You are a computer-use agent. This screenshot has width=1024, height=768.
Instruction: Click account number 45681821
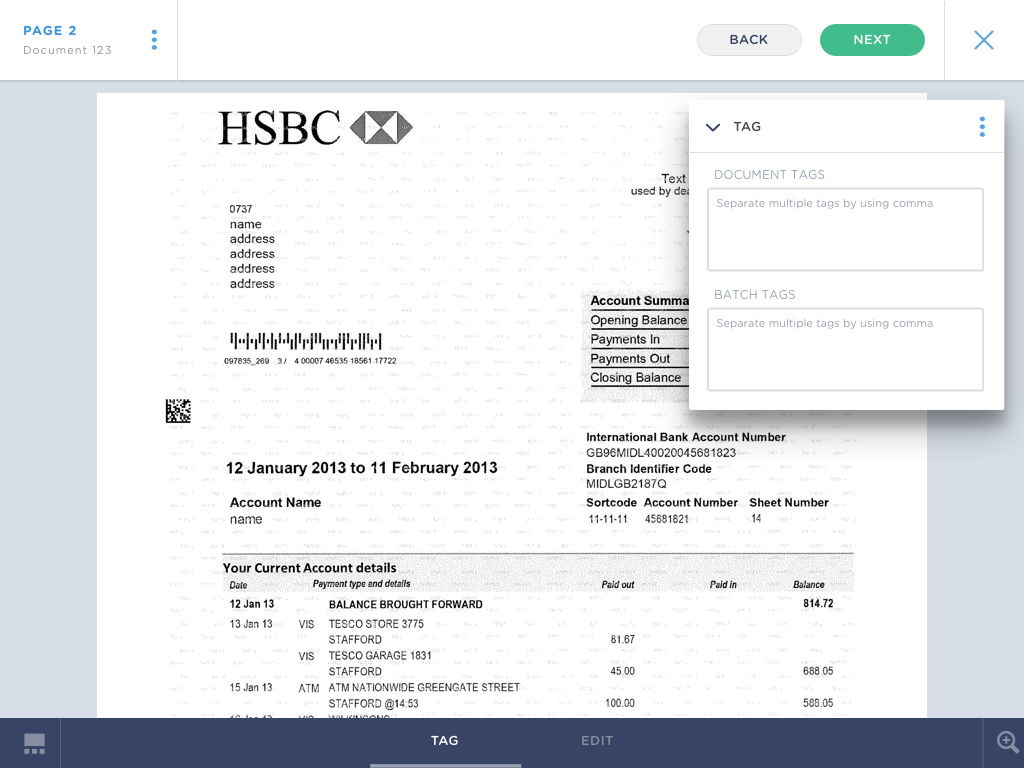point(667,519)
